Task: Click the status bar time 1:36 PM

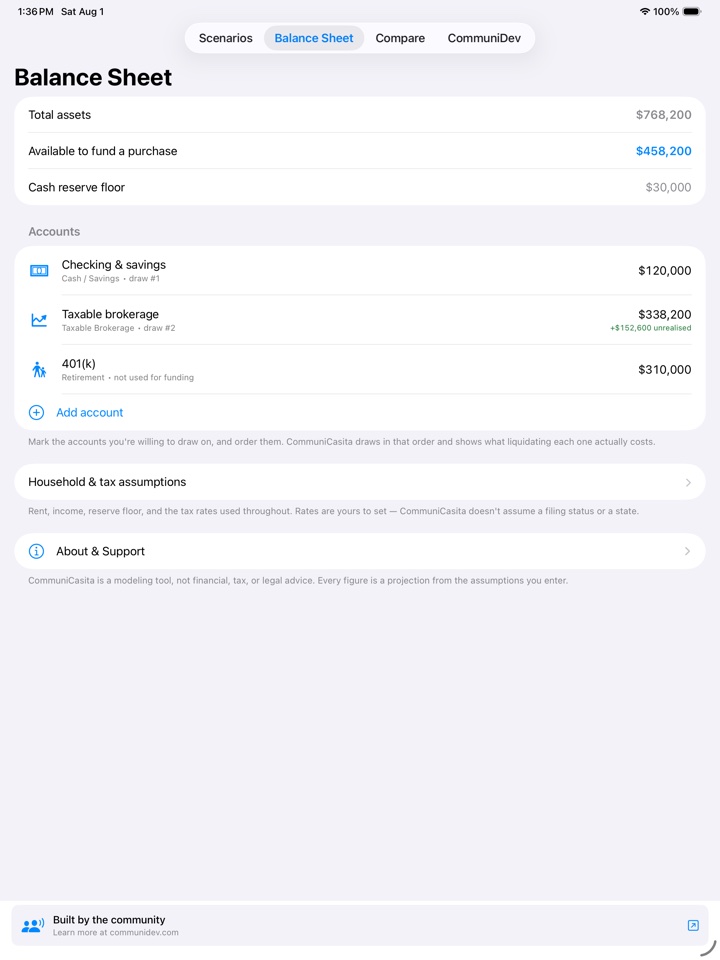Action: [36, 12]
